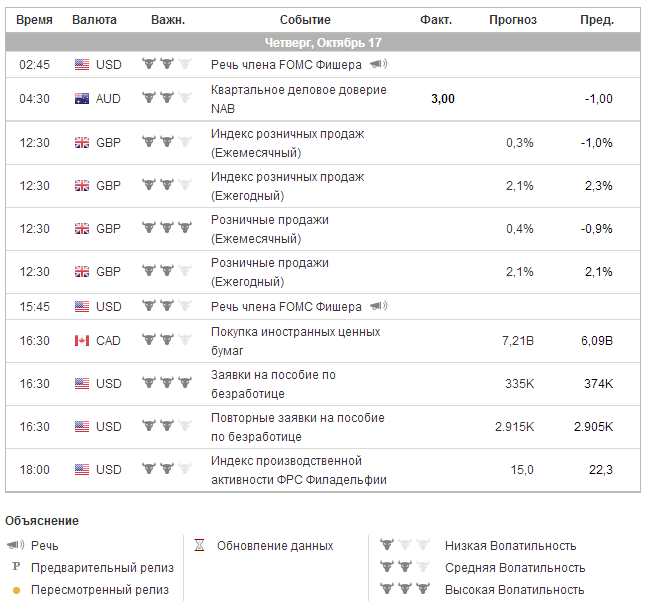
Task: Click US flag on the 18:00 row
Action: point(82,470)
